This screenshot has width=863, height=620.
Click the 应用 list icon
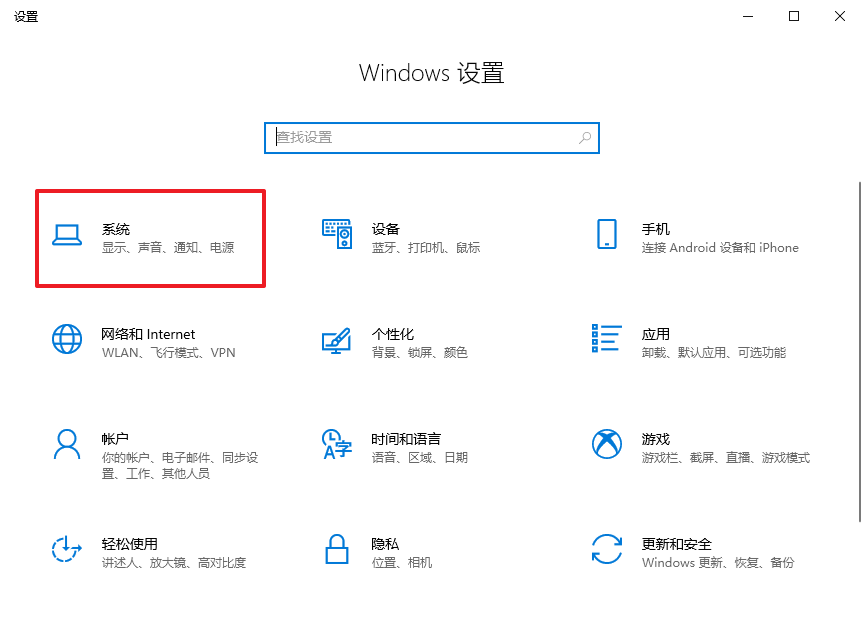606,339
